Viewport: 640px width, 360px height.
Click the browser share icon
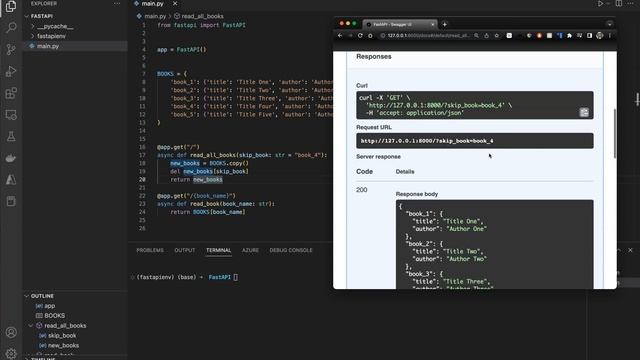coord(486,36)
